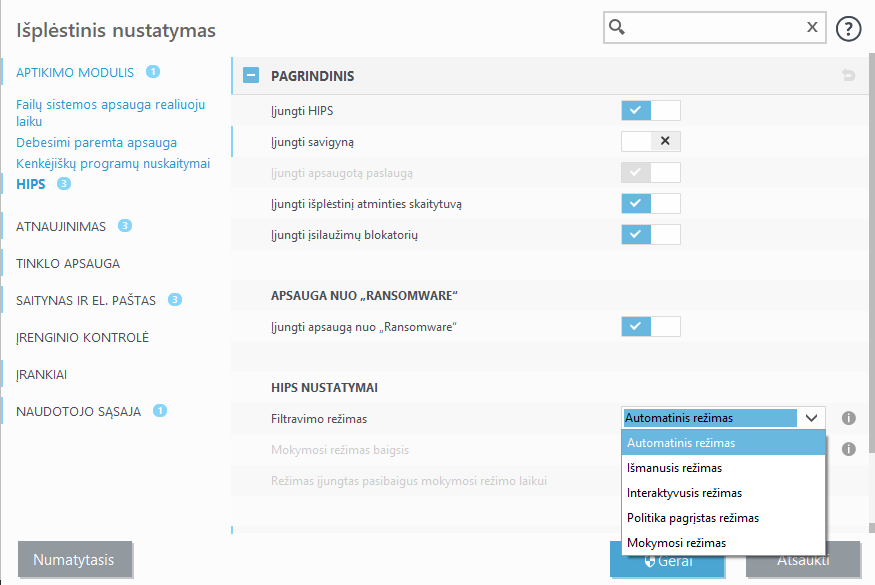Click the revert arrow in Pagrindinis header
The width and height of the screenshot is (875, 585).
[x=848, y=75]
